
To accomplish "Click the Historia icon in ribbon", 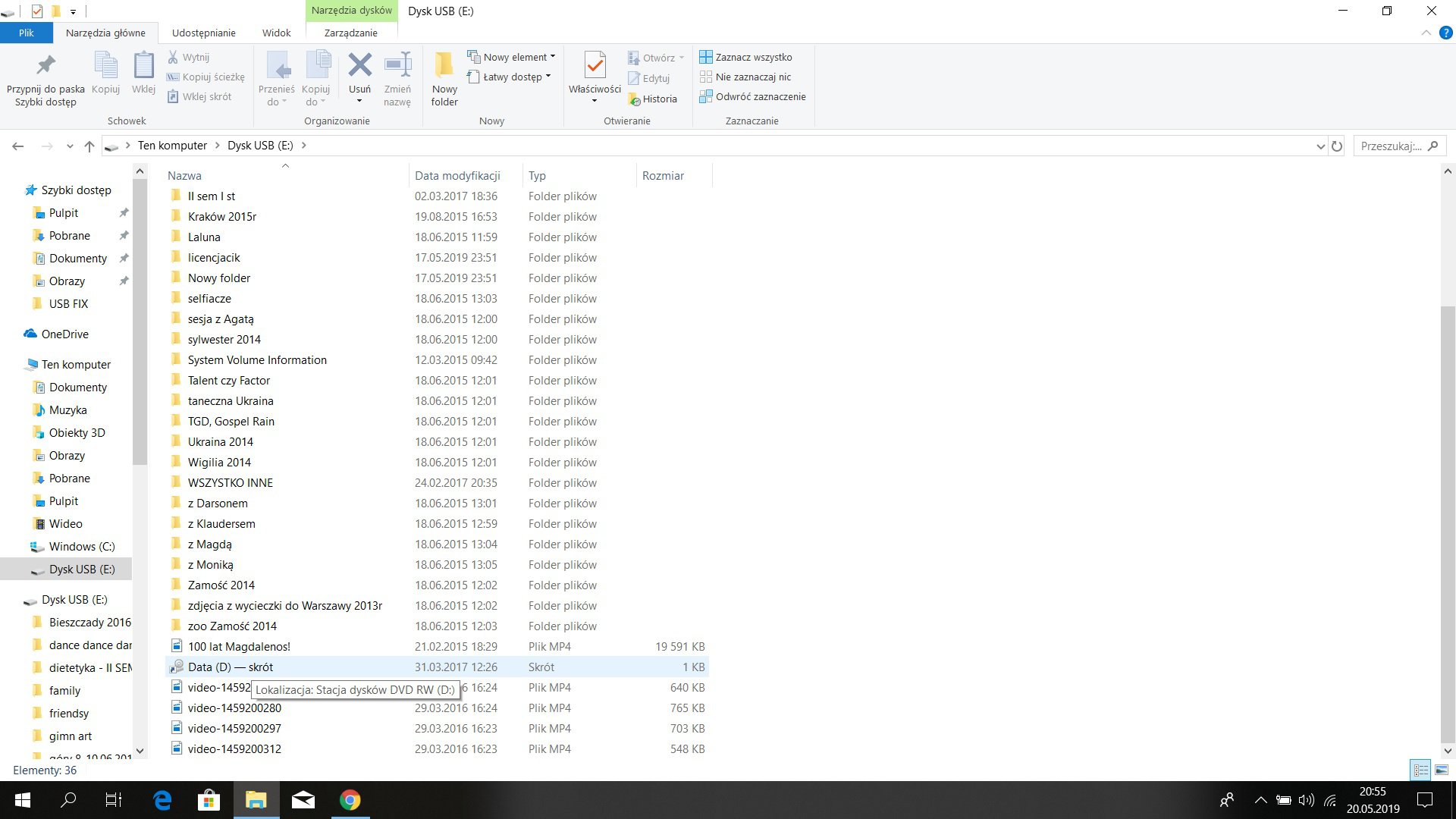I will pyautogui.click(x=652, y=99).
